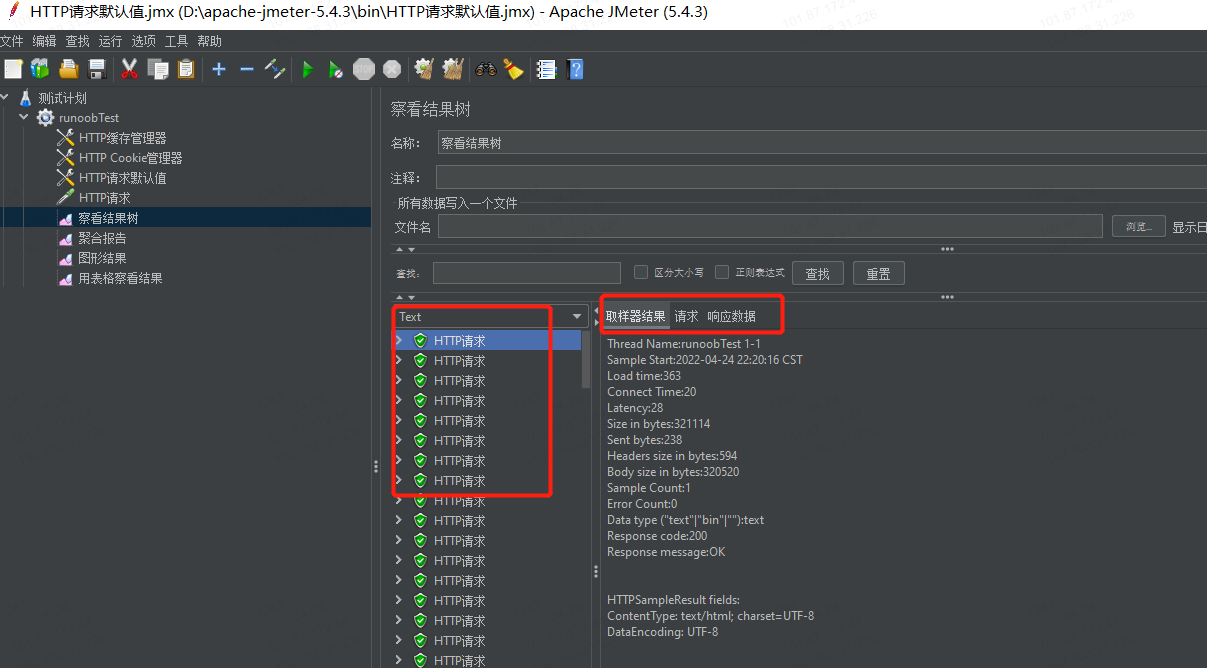
Task: Select HTTP Cookie管理器 in tree
Action: [130, 158]
